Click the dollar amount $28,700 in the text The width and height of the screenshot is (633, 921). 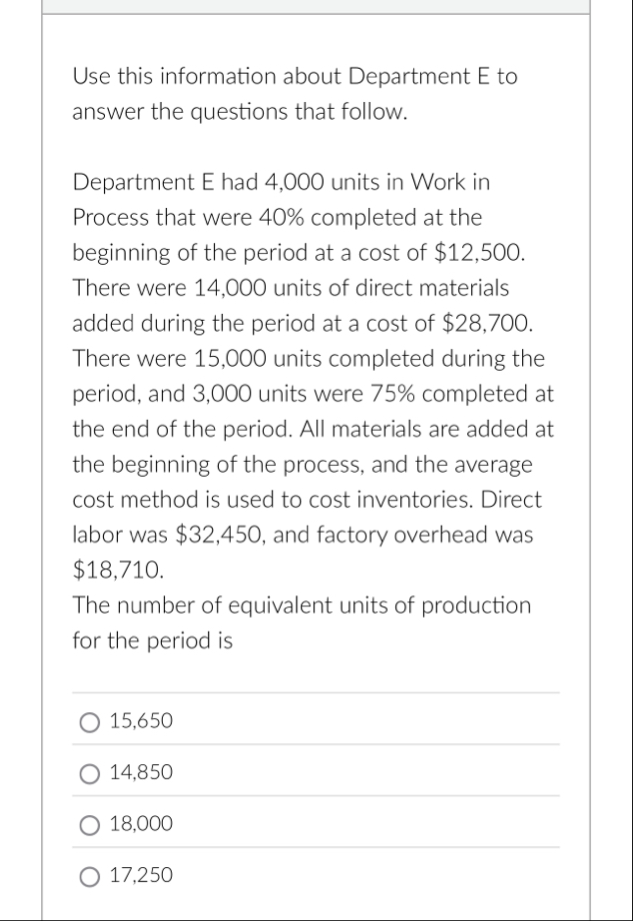(x=487, y=323)
